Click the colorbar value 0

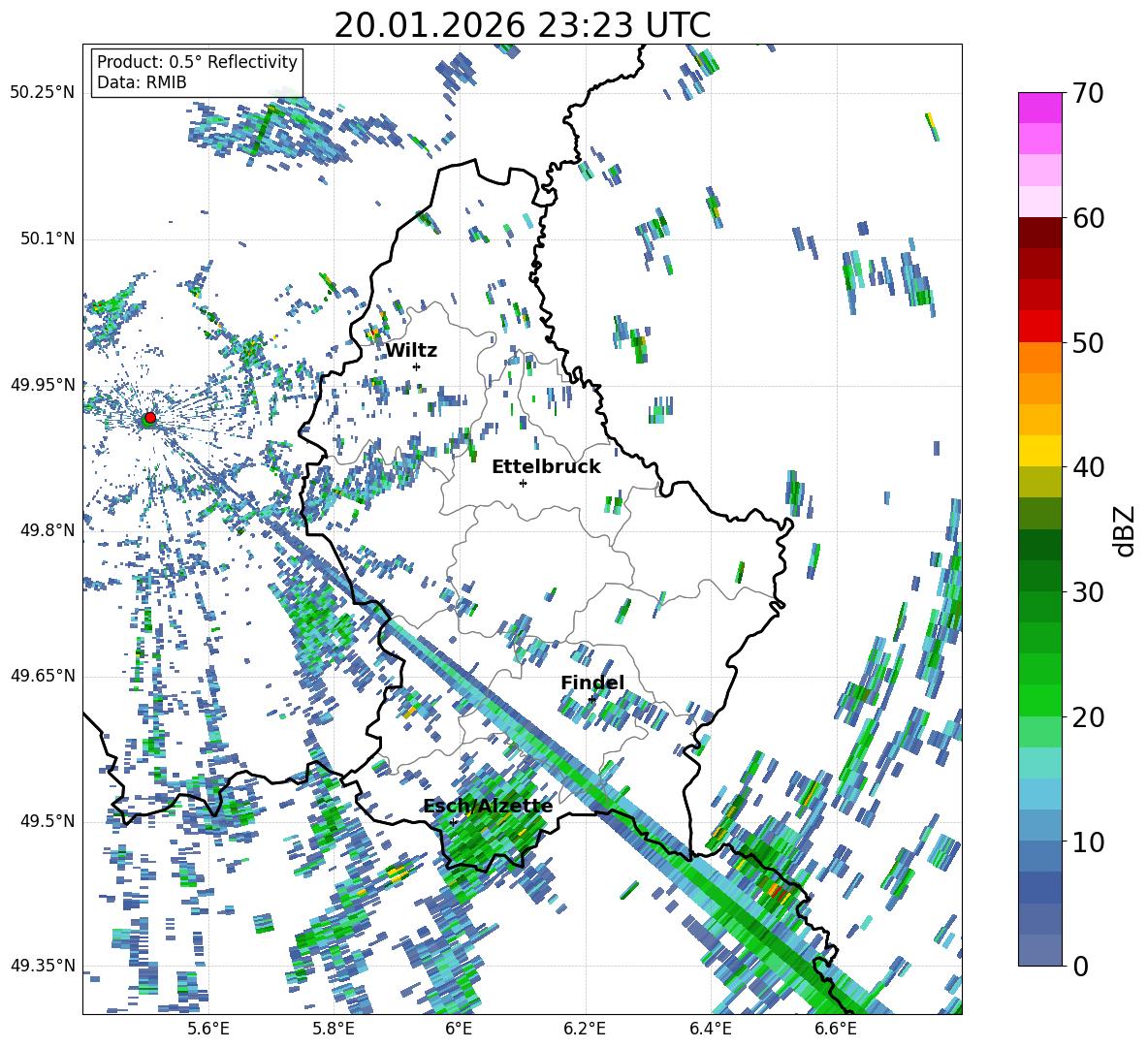[x=1080, y=966]
